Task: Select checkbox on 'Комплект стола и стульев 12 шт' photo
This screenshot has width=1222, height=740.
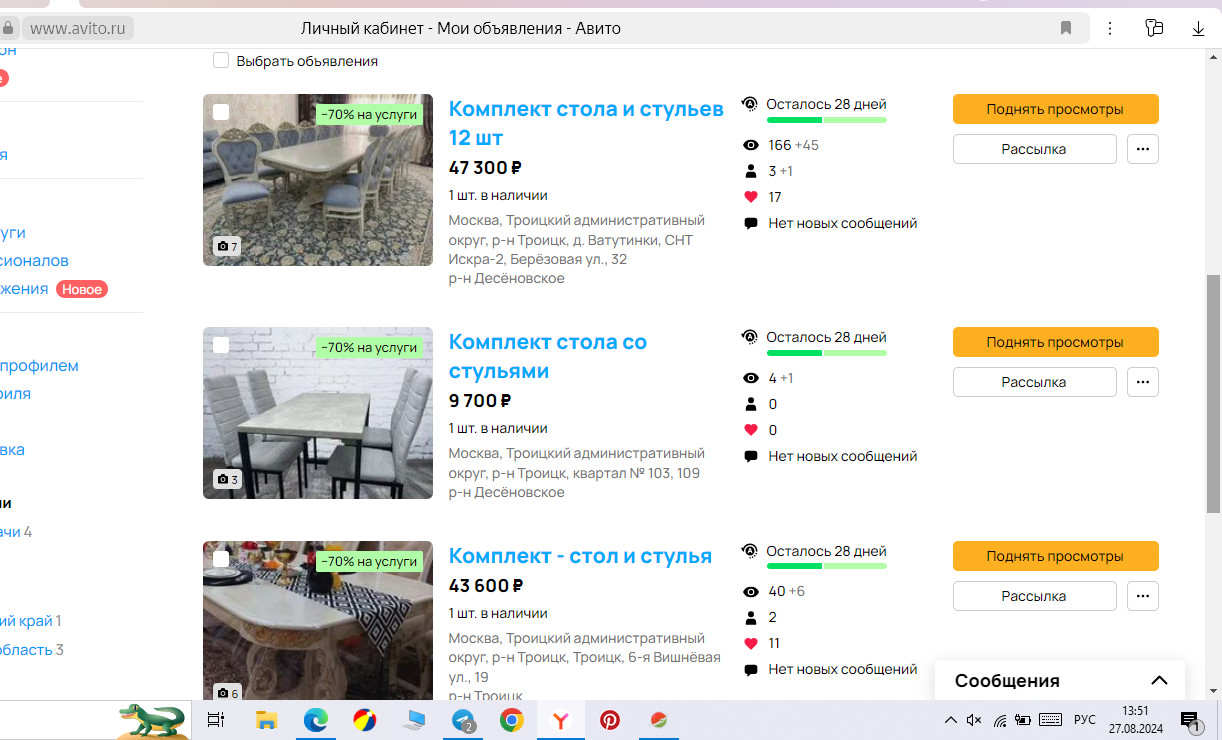Action: [x=221, y=112]
